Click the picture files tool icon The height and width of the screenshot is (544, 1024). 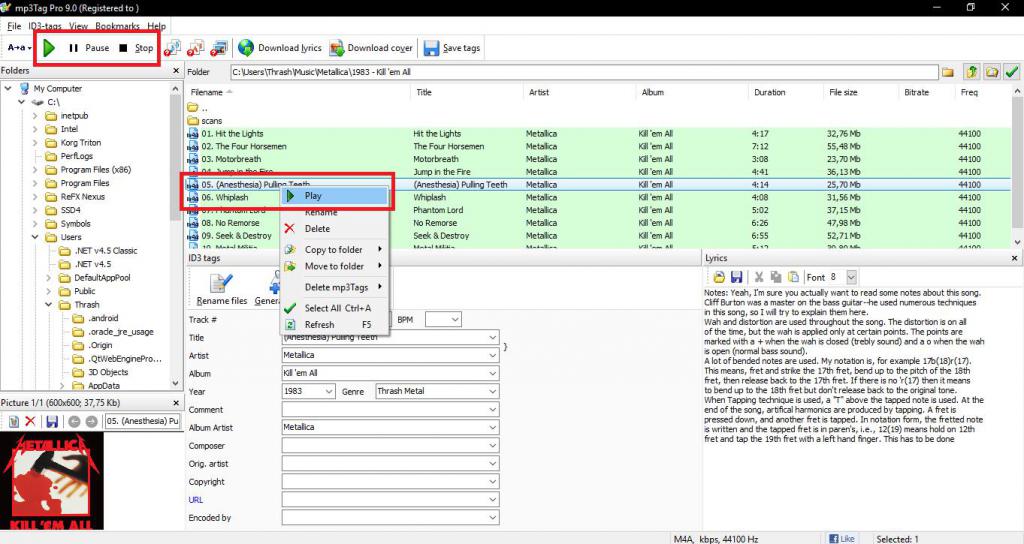pos(219,48)
